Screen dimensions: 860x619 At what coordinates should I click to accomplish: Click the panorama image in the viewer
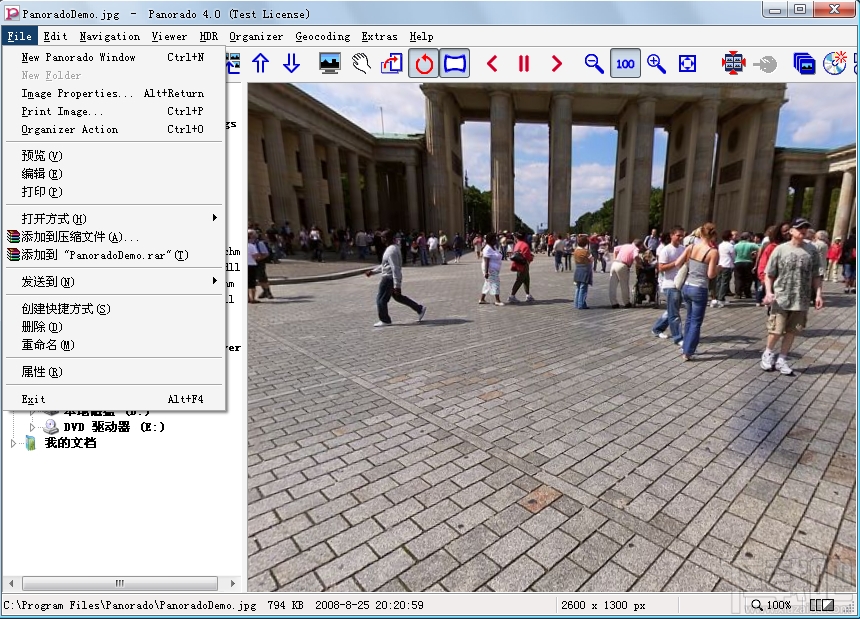point(551,337)
